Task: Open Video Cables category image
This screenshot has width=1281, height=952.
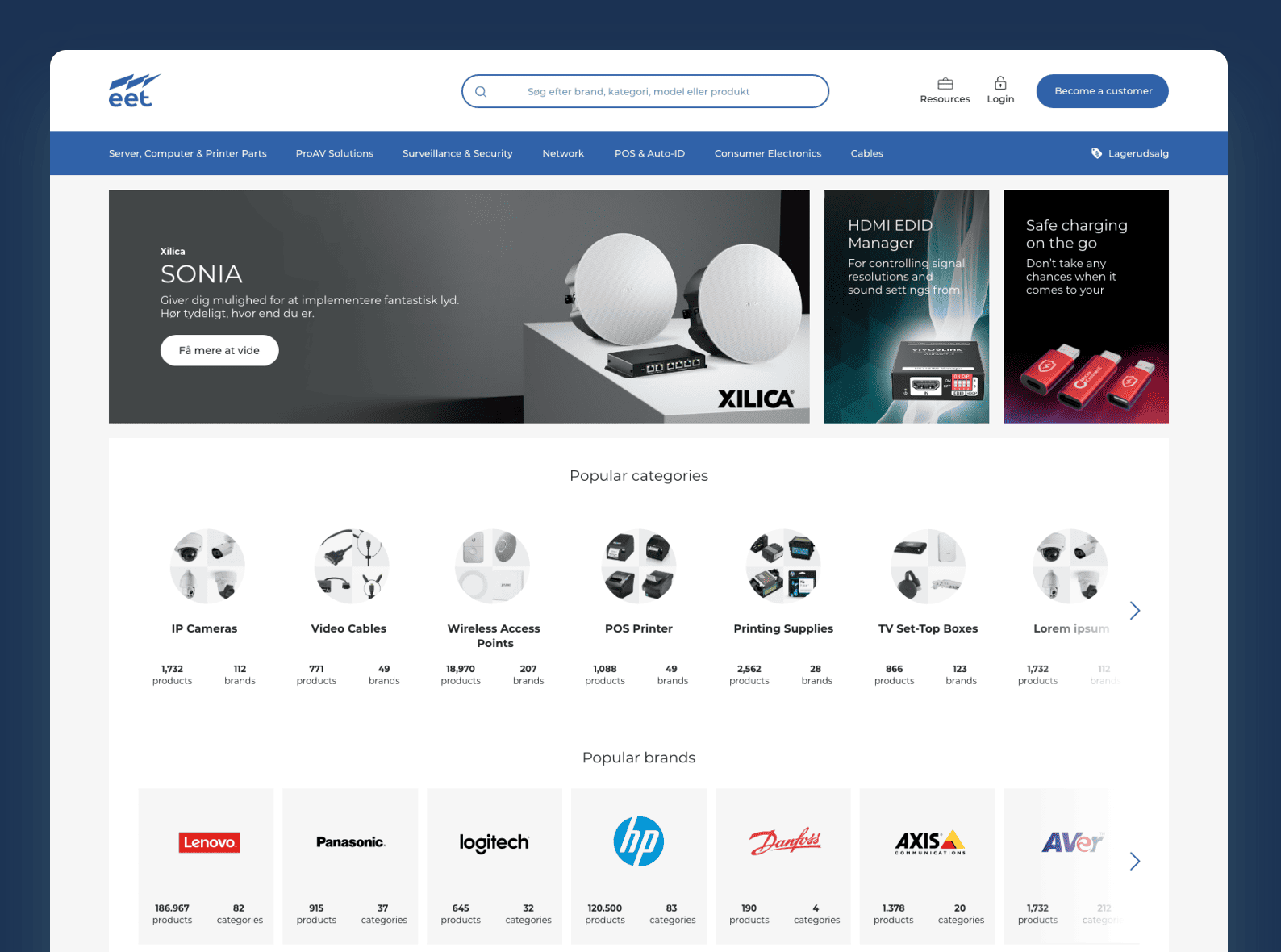Action: tap(352, 566)
